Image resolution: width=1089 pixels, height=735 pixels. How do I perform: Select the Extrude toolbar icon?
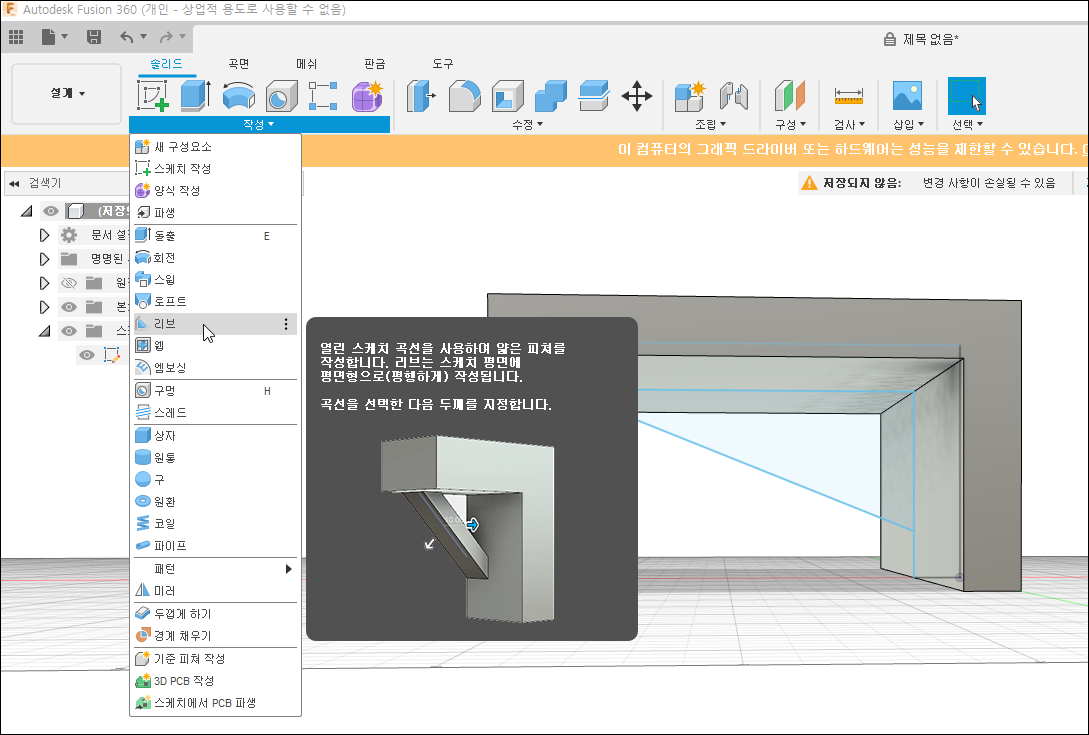[x=196, y=95]
